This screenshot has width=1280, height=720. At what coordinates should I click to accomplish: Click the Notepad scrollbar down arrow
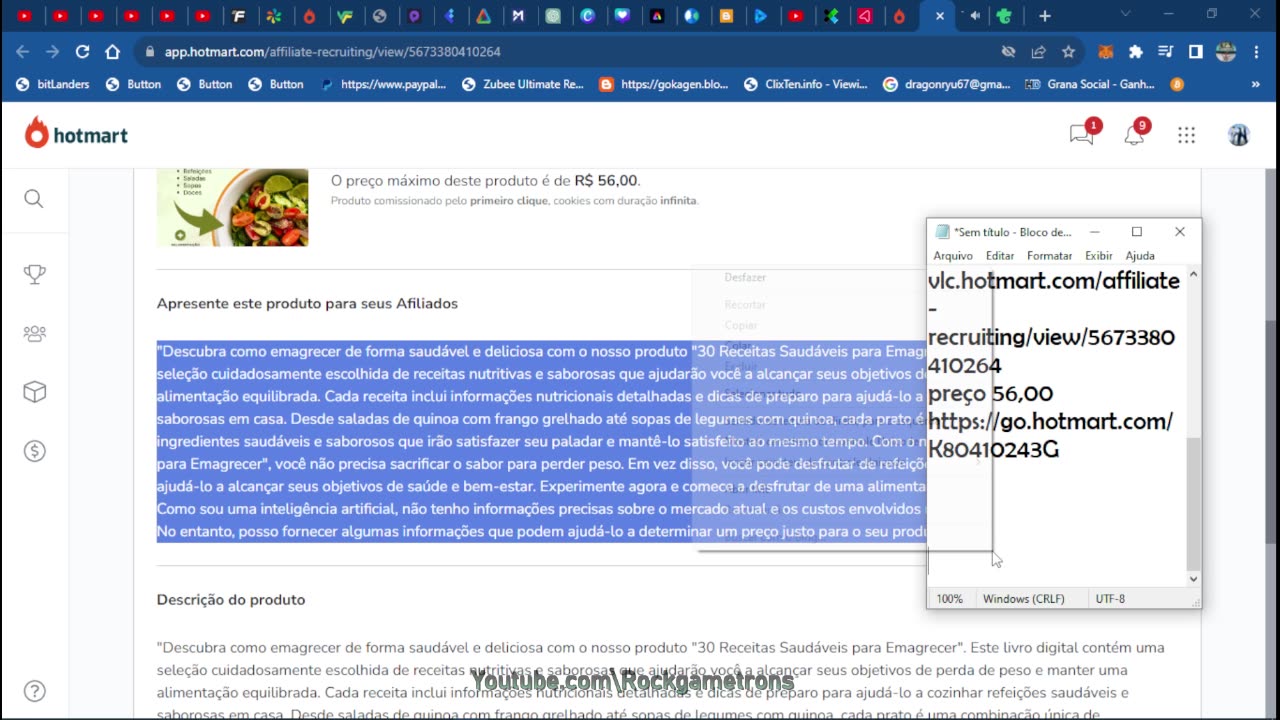pyautogui.click(x=1192, y=579)
